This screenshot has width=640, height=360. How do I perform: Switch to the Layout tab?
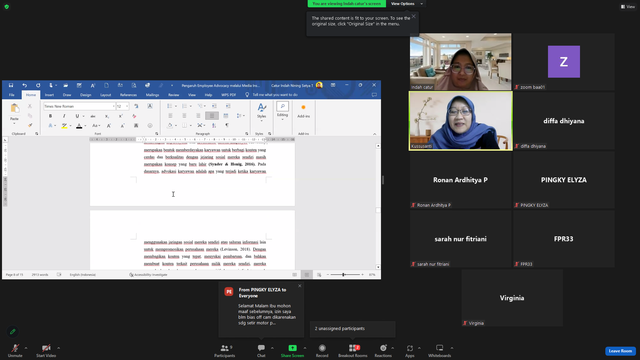pyautogui.click(x=105, y=95)
